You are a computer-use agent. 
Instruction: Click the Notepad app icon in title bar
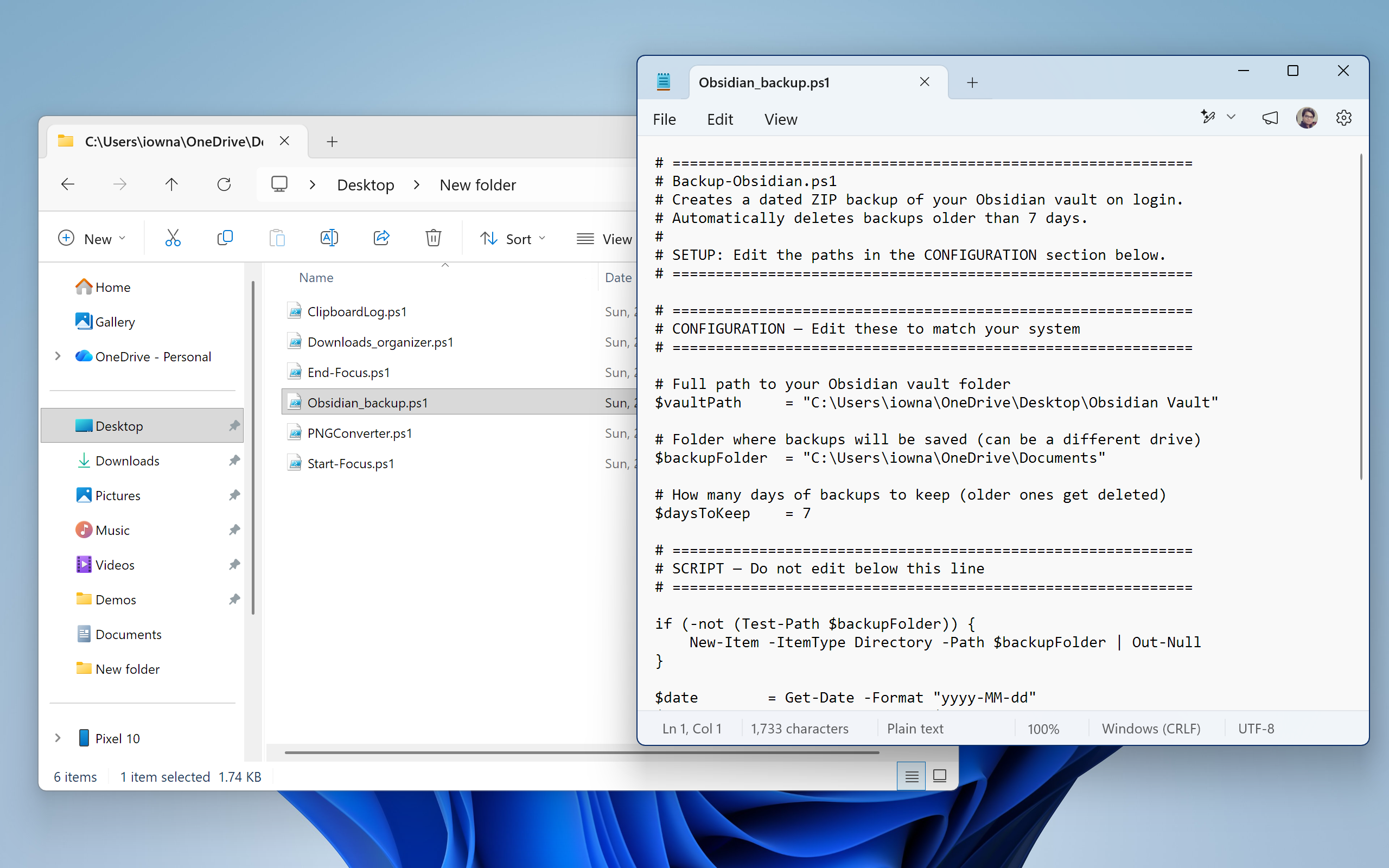(664, 82)
